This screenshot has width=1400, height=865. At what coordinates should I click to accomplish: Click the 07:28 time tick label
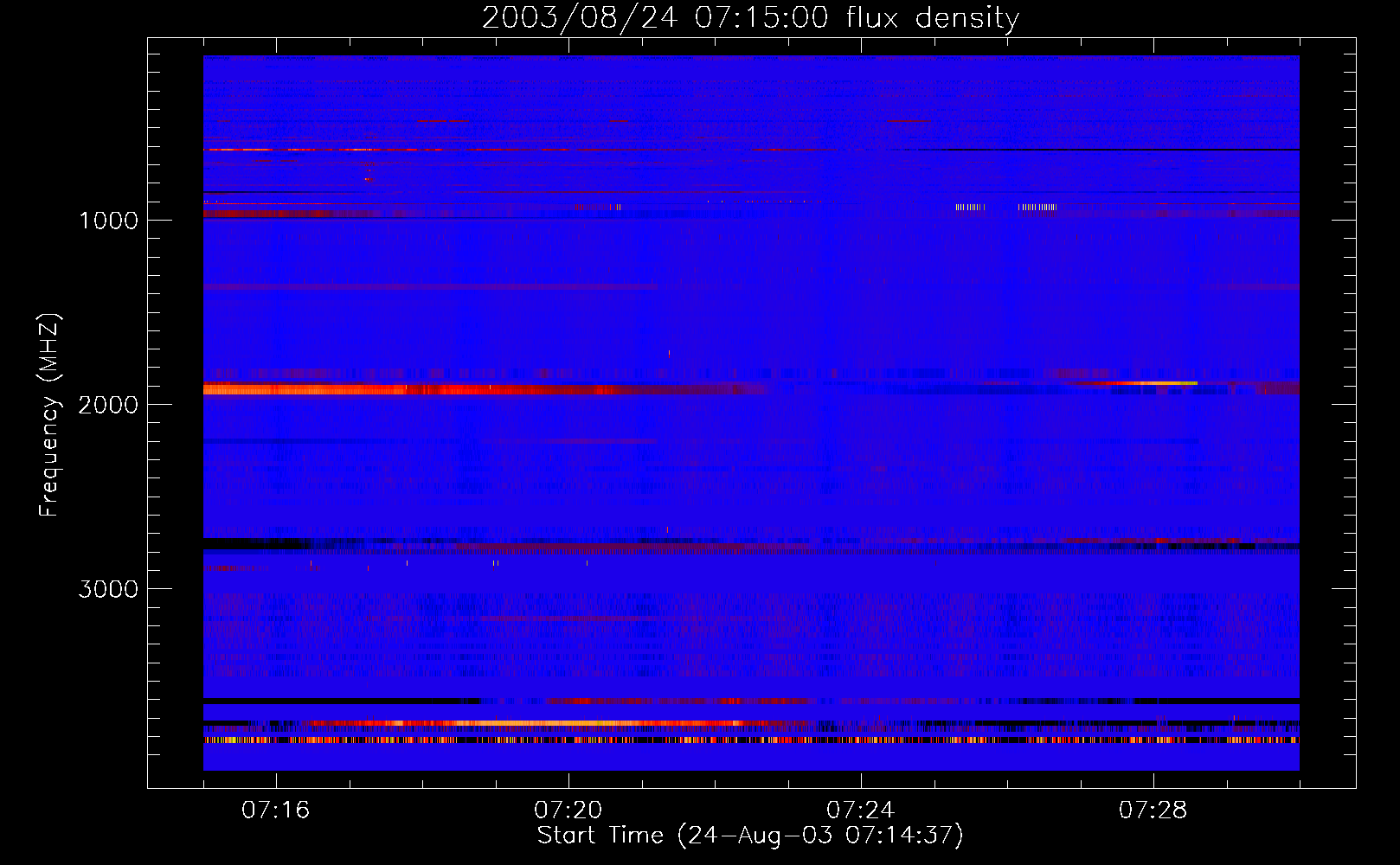(1153, 811)
